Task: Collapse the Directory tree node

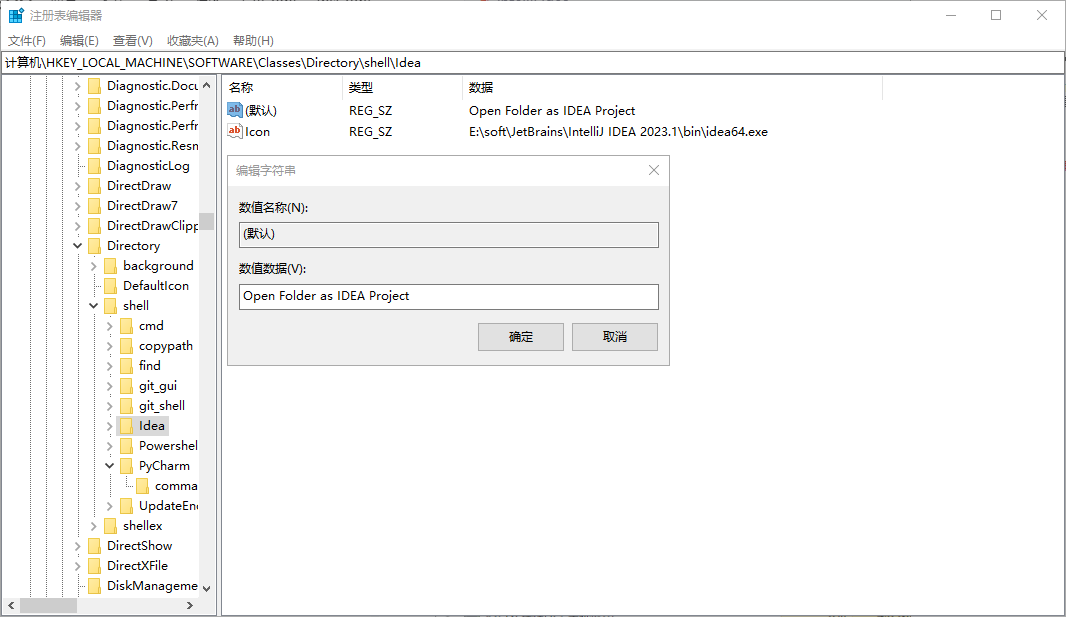Action: [78, 246]
